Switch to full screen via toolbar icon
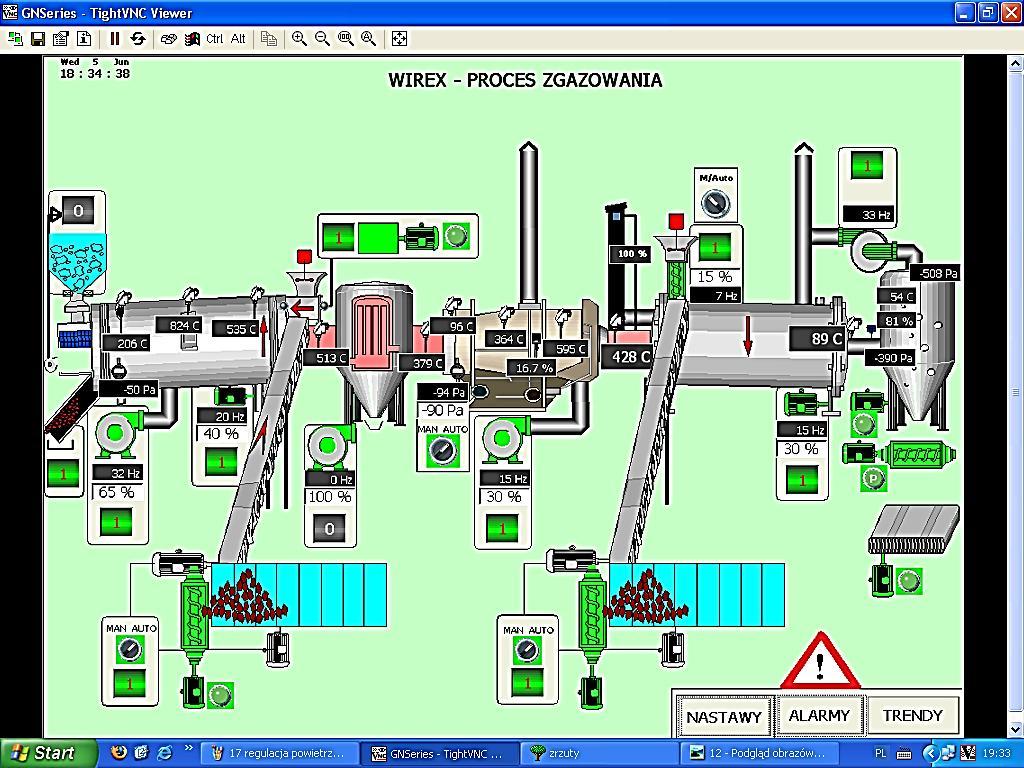This screenshot has width=1024, height=768. (x=399, y=39)
